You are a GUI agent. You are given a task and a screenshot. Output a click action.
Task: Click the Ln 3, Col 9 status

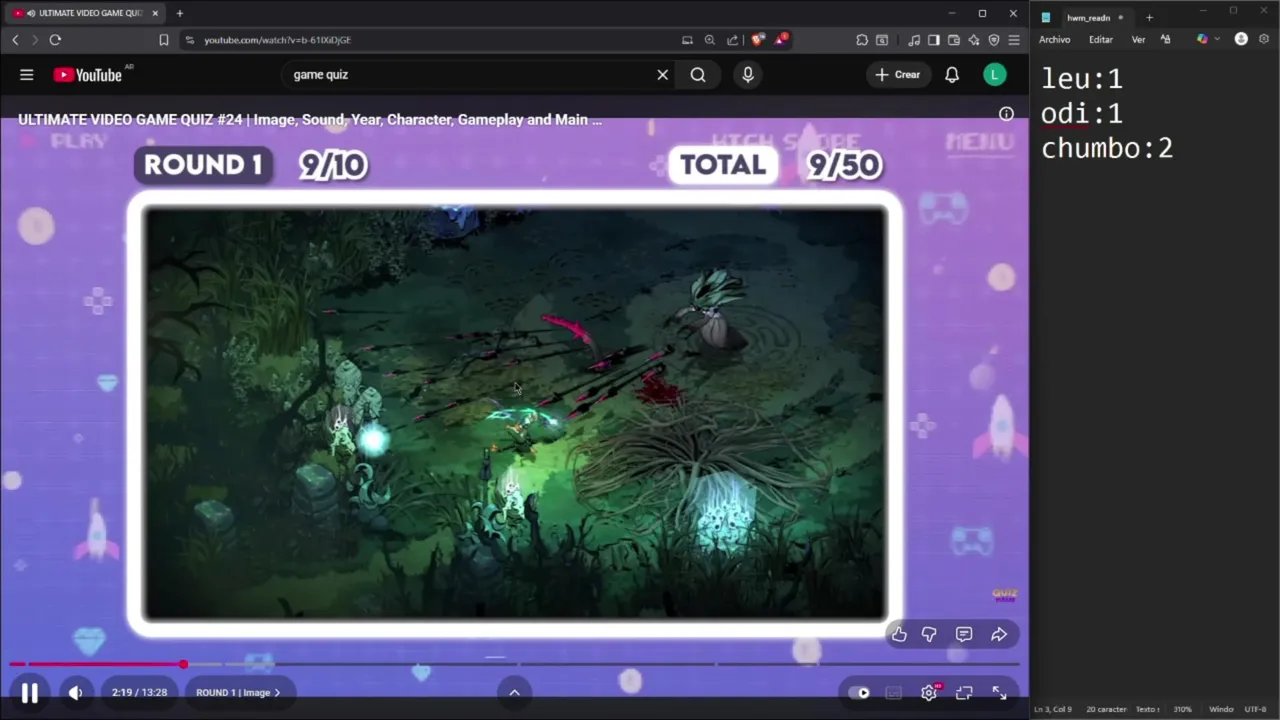1053,709
